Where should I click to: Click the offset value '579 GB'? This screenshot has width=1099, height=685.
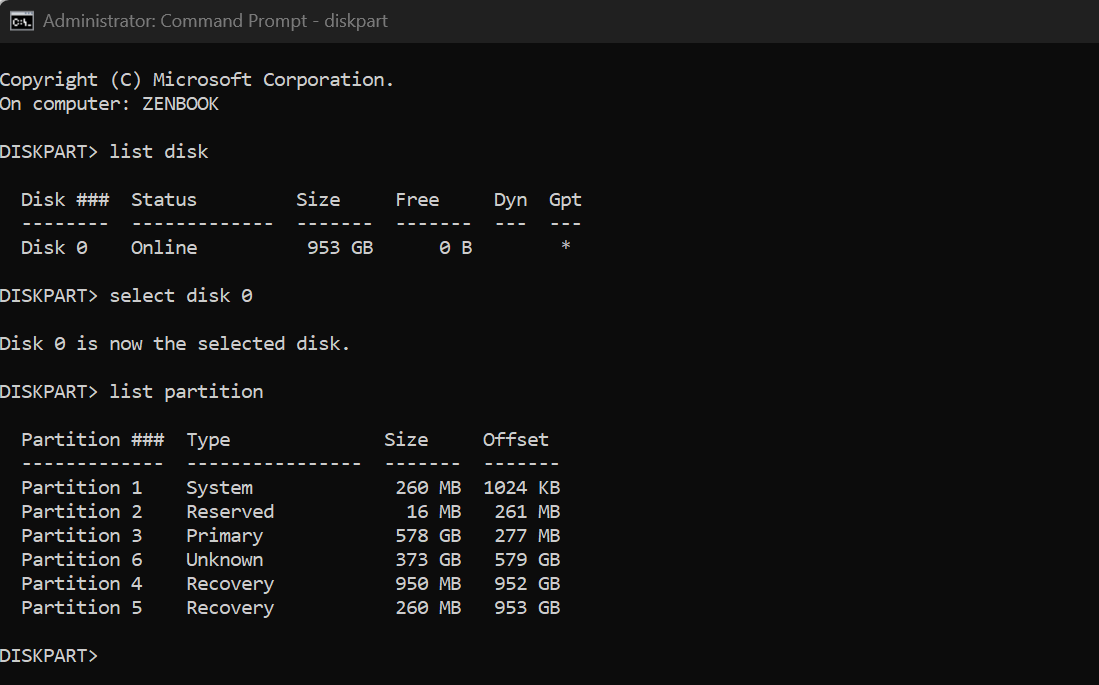pyautogui.click(x=527, y=559)
